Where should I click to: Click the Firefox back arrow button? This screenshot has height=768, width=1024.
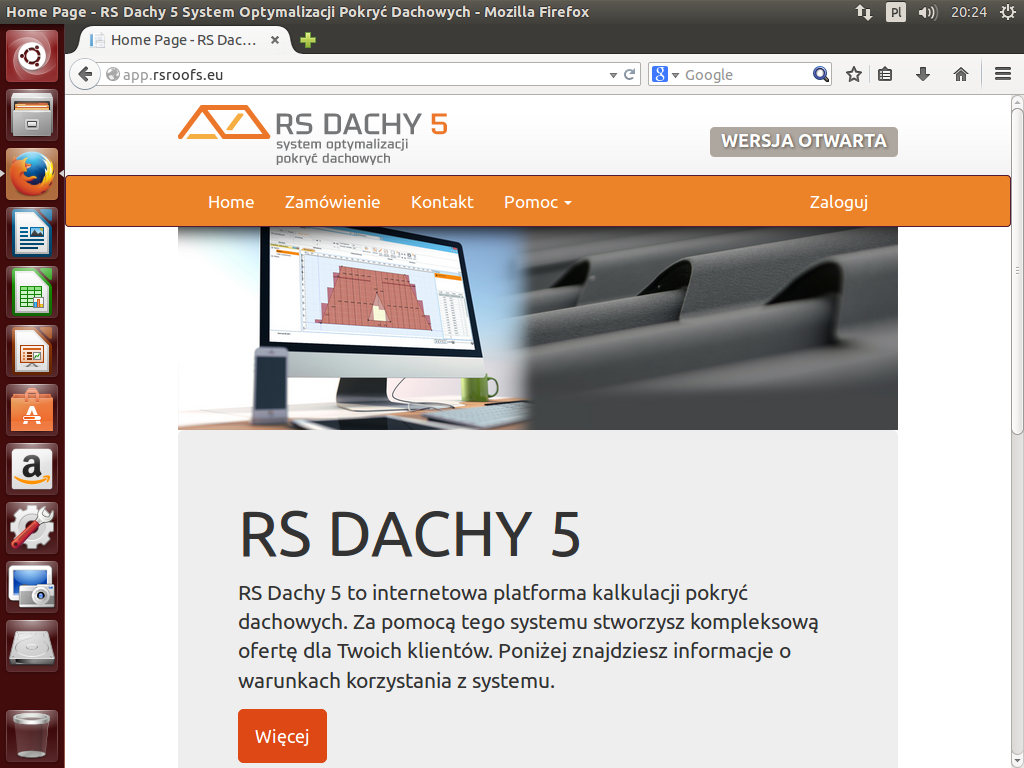pyautogui.click(x=85, y=75)
